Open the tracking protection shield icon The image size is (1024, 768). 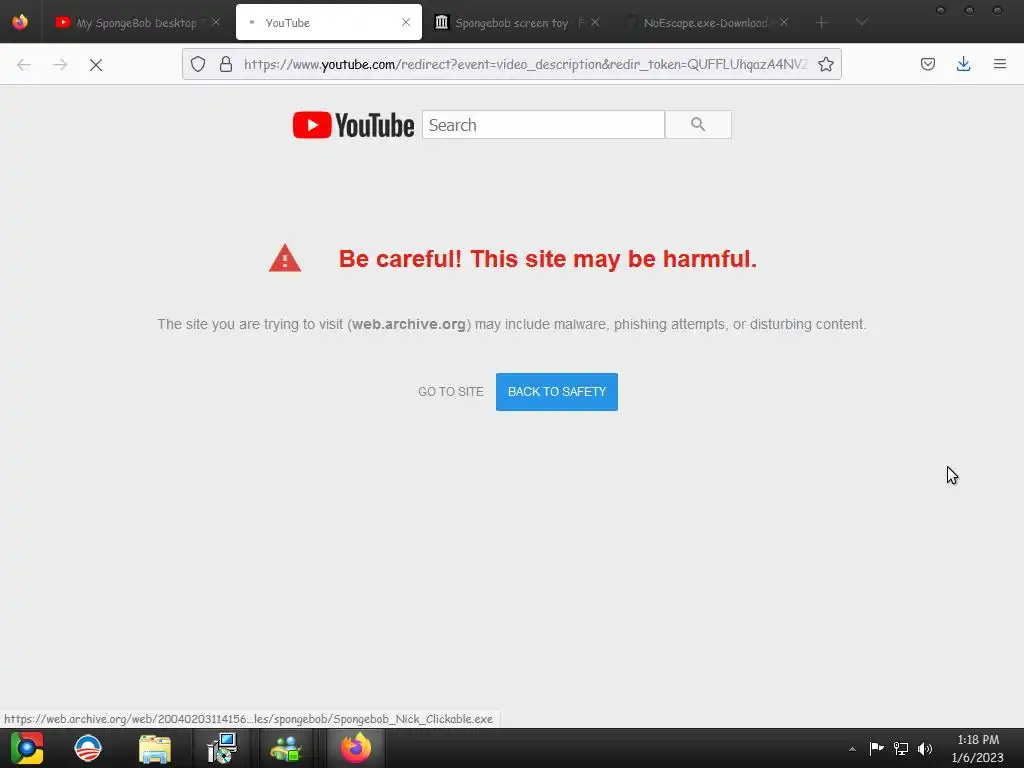tap(198, 64)
